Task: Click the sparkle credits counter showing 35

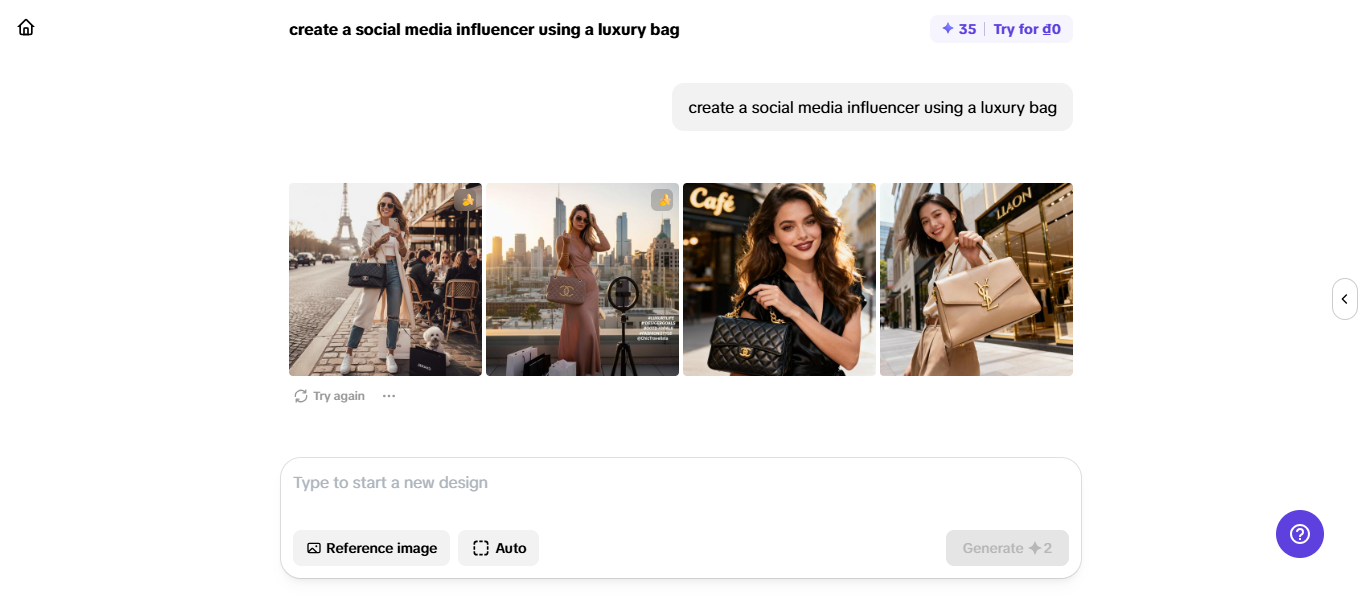Action: [x=958, y=29]
